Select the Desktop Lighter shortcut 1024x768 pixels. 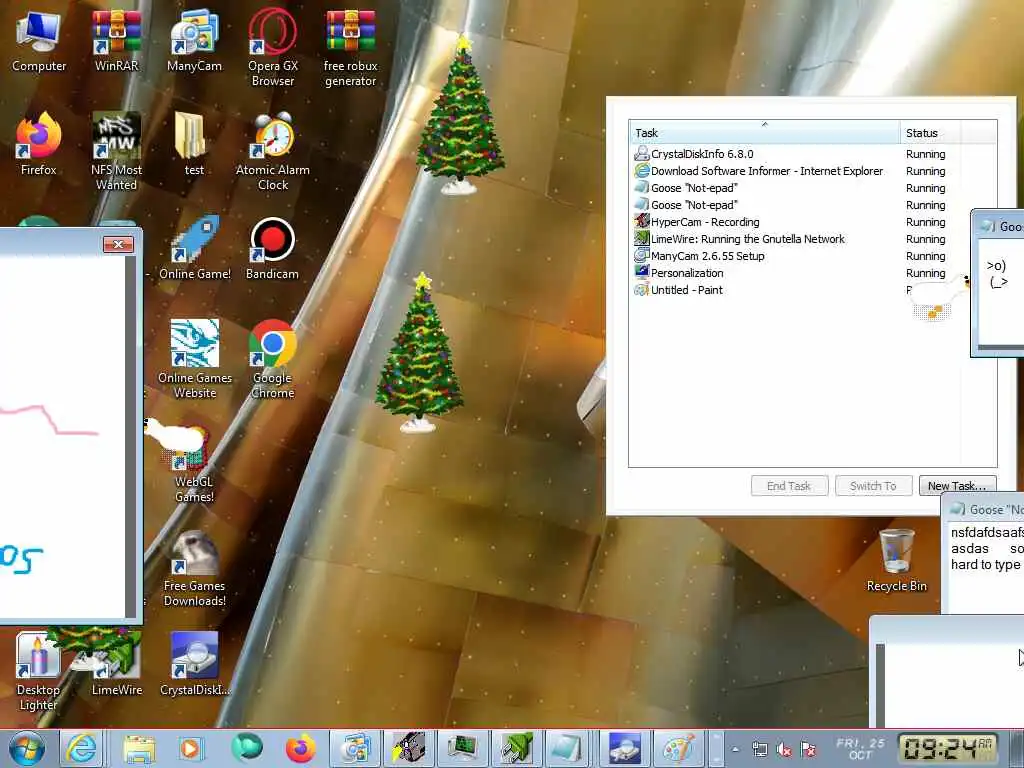pyautogui.click(x=38, y=673)
